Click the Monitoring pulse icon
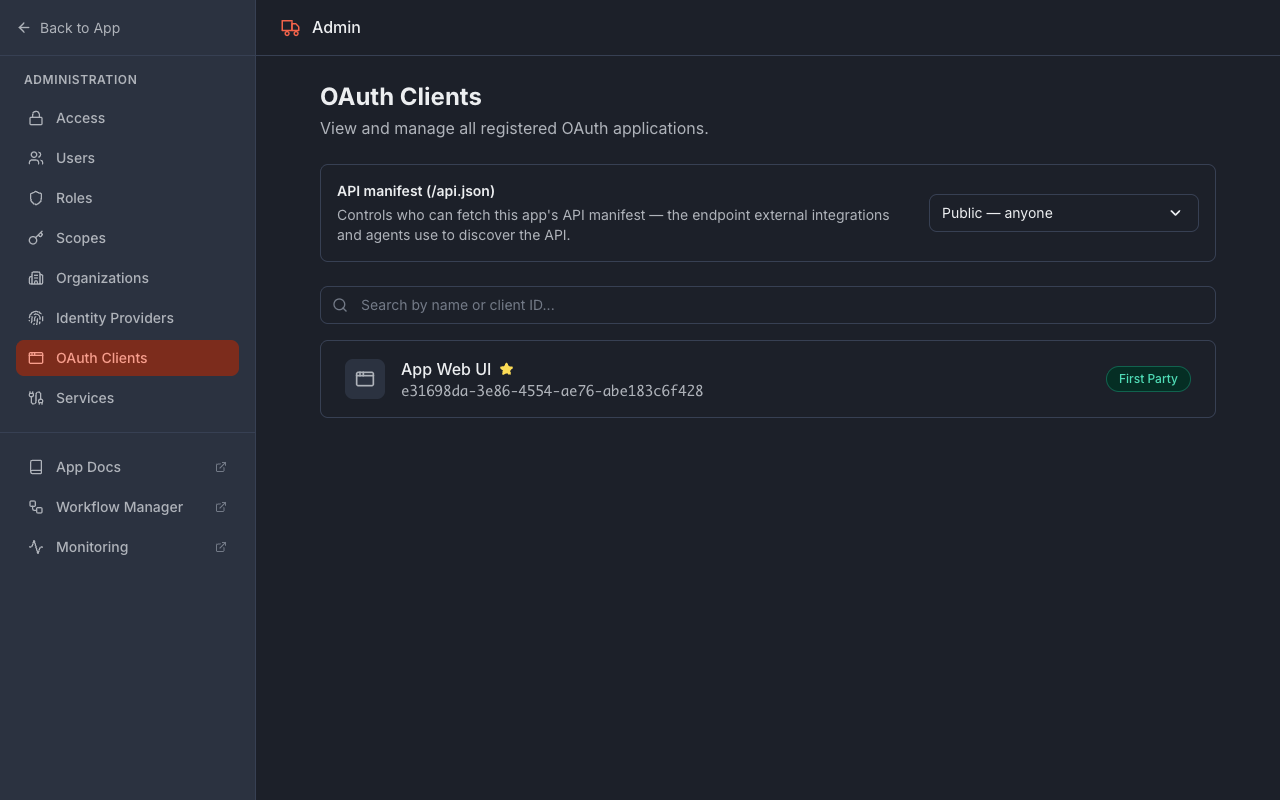The image size is (1280, 800). coord(36,547)
